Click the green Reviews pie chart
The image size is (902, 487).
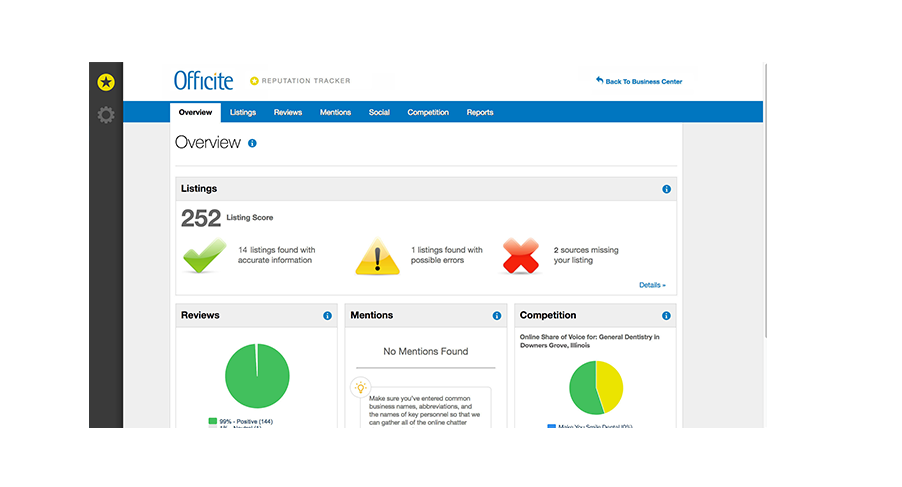click(257, 375)
